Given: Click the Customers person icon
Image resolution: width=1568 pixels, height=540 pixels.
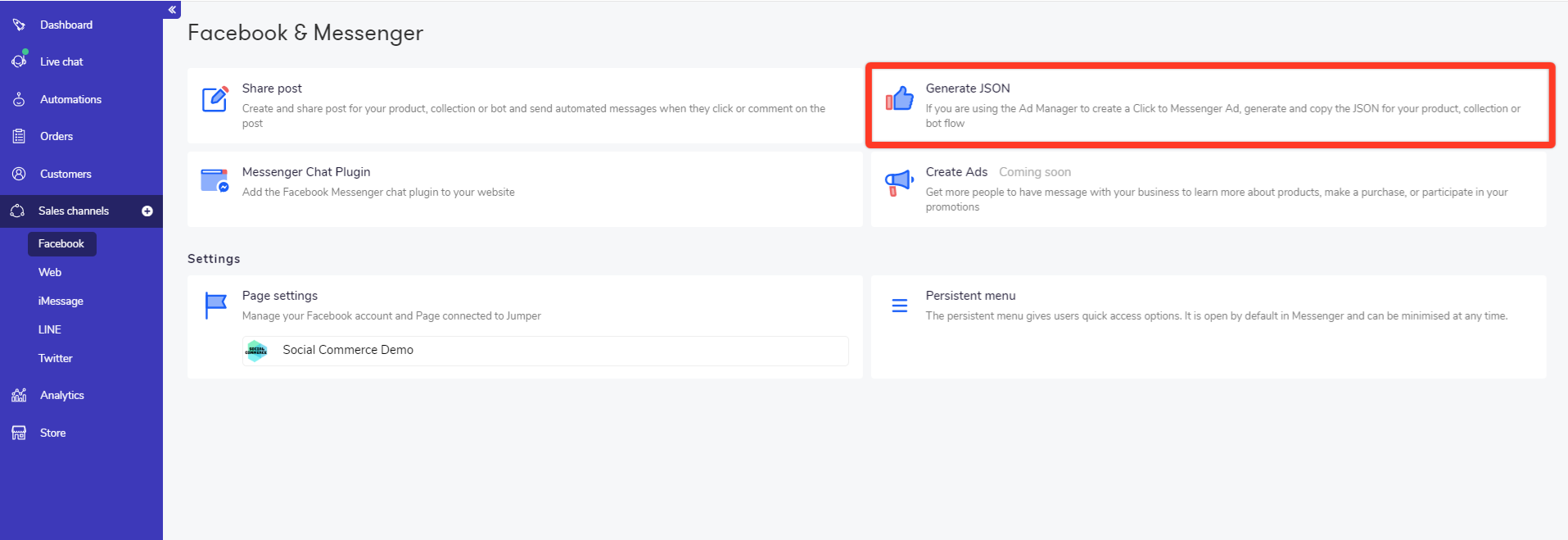Looking at the screenshot, I should coord(19,174).
